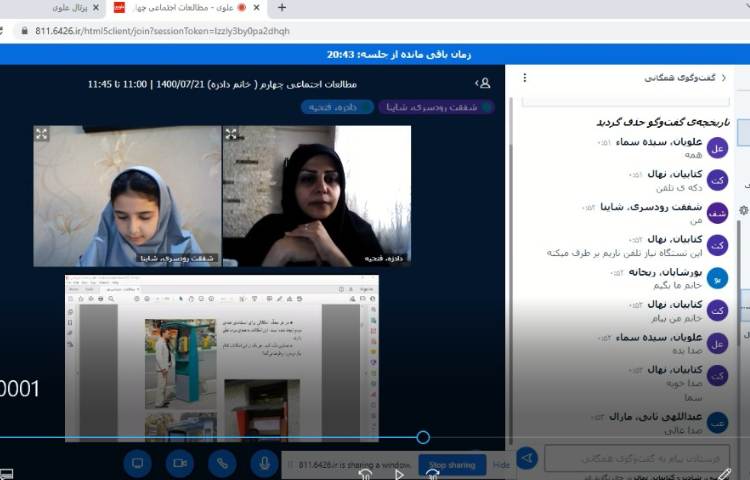750x480 pixels.
Task: Click the dark blue 'عب' avatar at chat bottom
Action: (717, 423)
